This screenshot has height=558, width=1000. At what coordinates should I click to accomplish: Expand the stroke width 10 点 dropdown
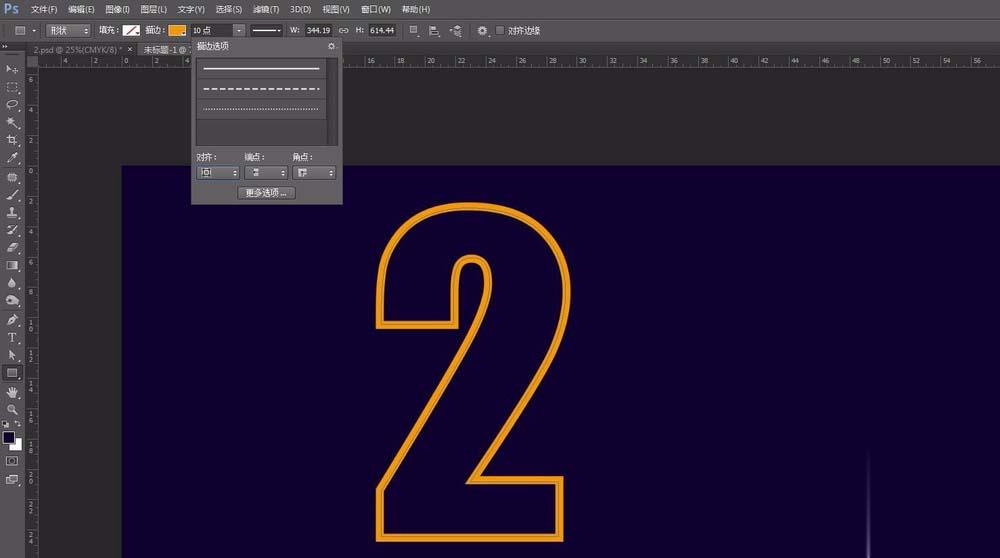coord(239,30)
